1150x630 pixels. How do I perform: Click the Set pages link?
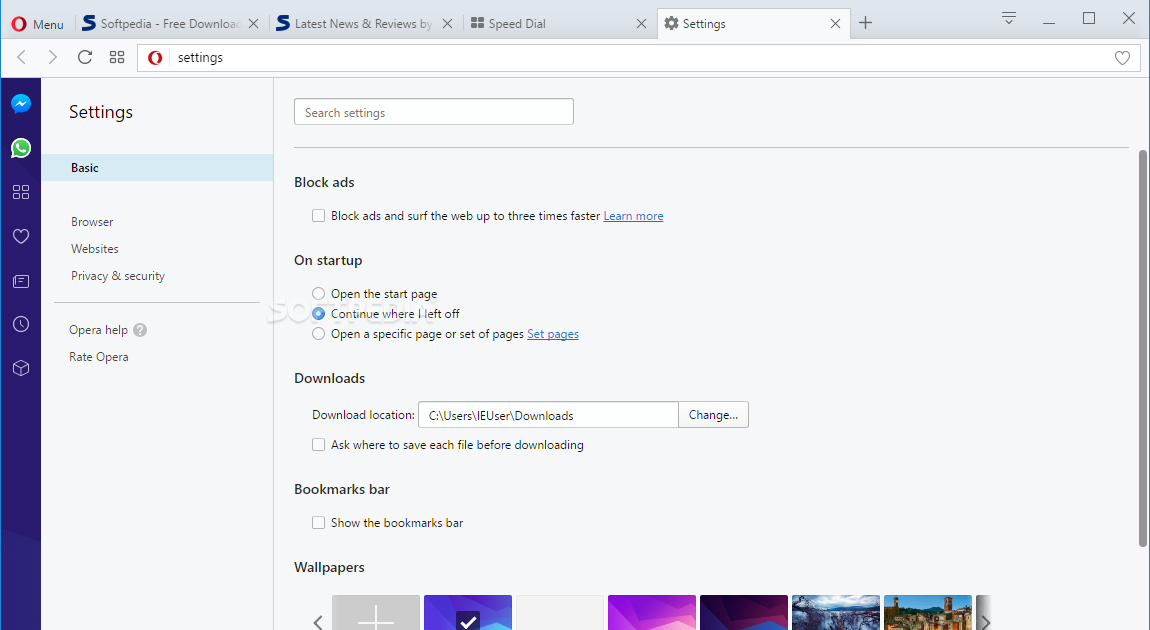pyautogui.click(x=553, y=334)
